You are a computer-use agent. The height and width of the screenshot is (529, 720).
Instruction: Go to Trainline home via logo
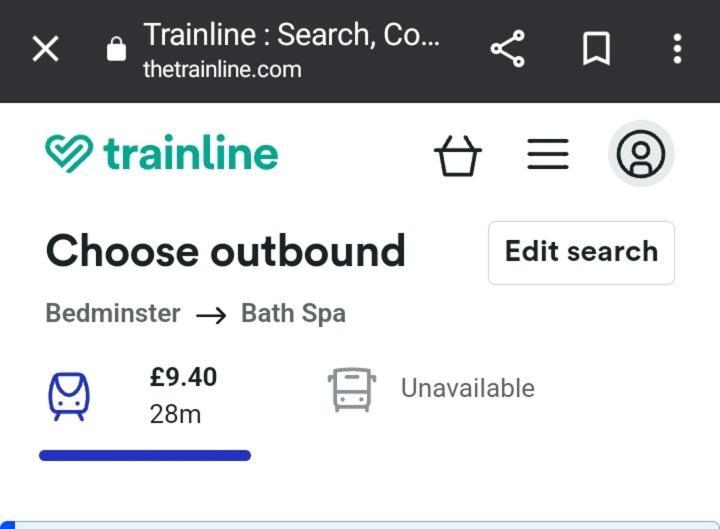tap(162, 153)
